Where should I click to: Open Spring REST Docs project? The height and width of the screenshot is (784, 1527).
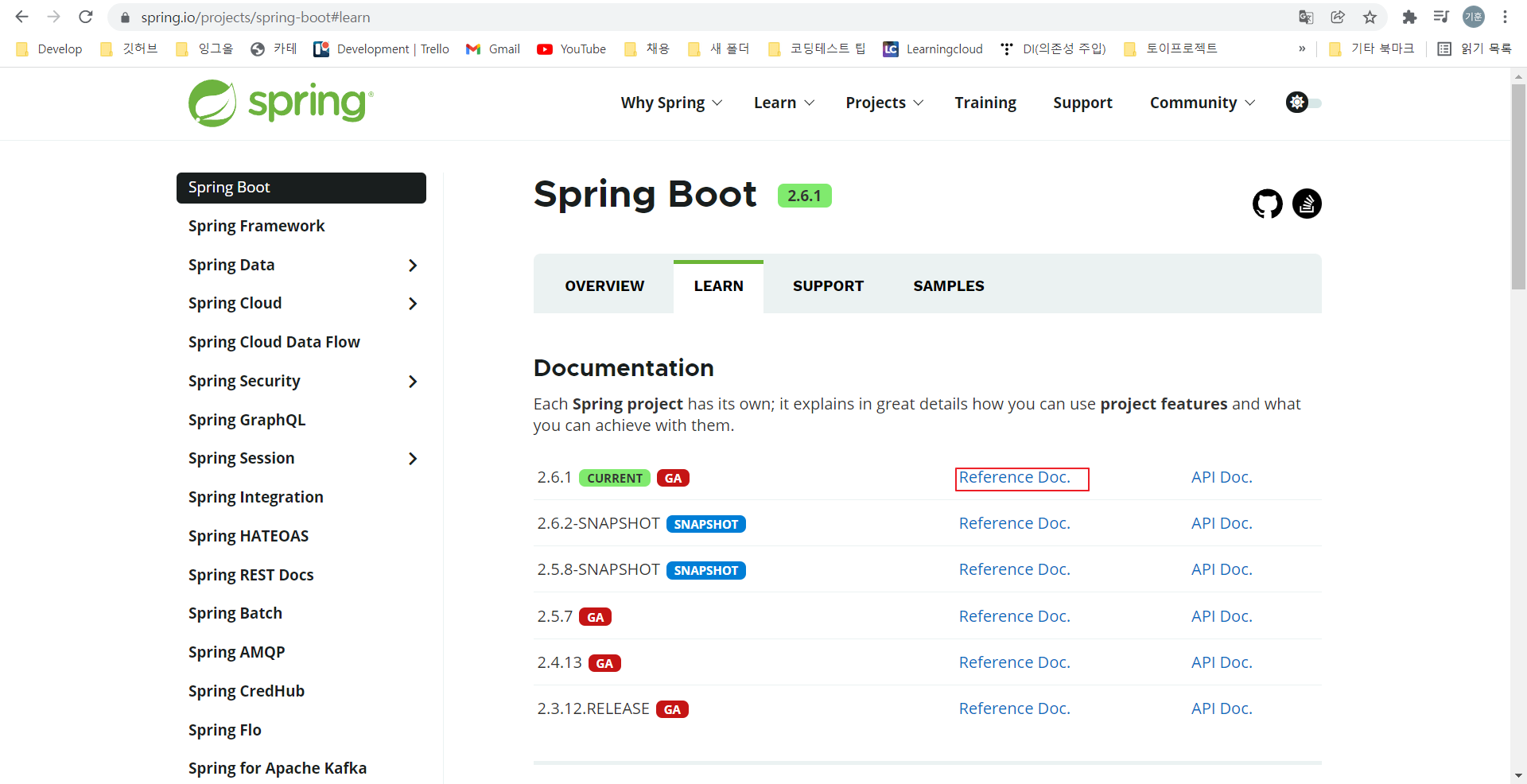point(251,576)
